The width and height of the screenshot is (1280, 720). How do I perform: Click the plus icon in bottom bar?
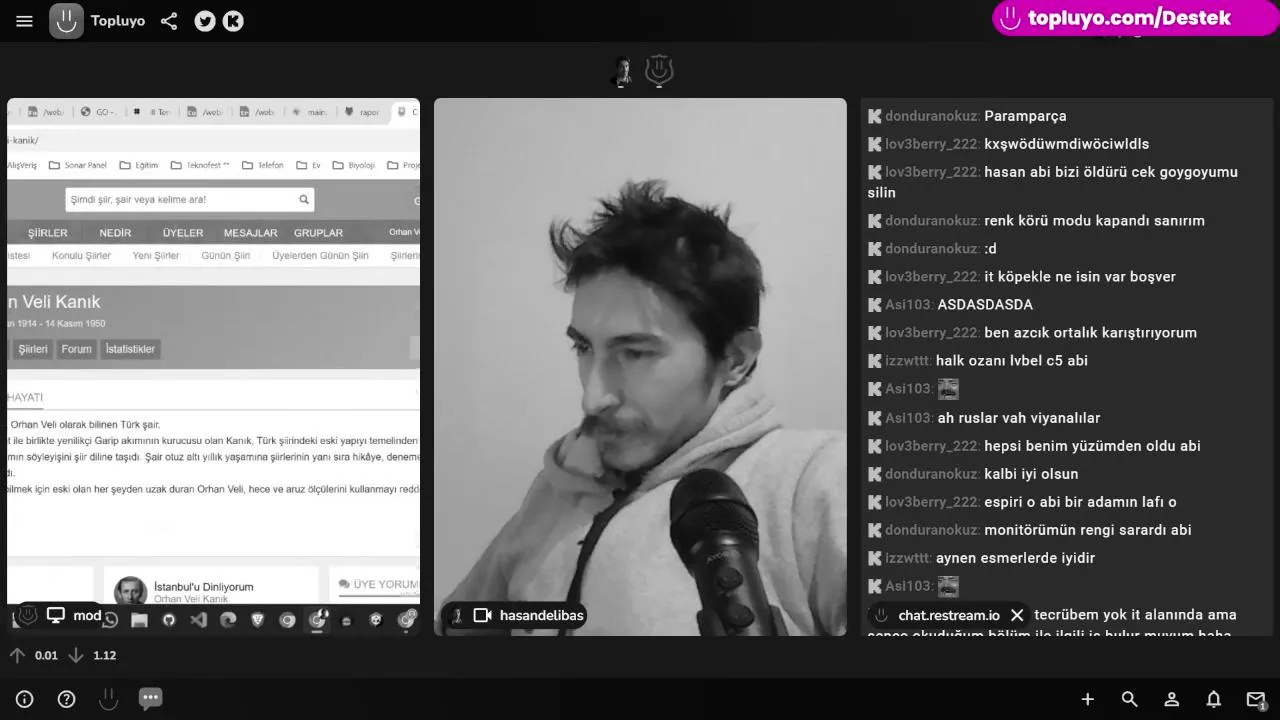tap(1088, 699)
